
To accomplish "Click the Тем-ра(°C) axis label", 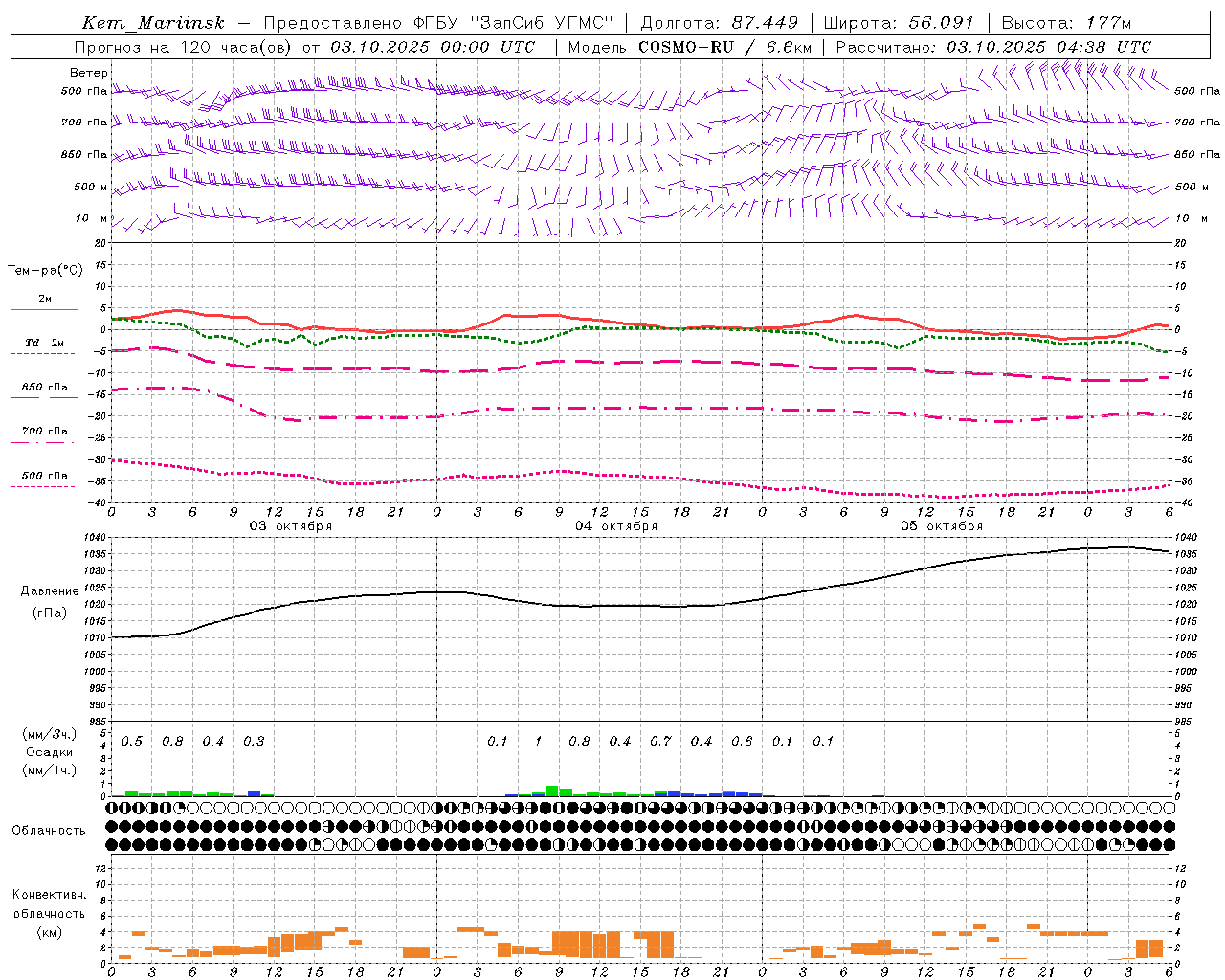I will click(x=45, y=271).
